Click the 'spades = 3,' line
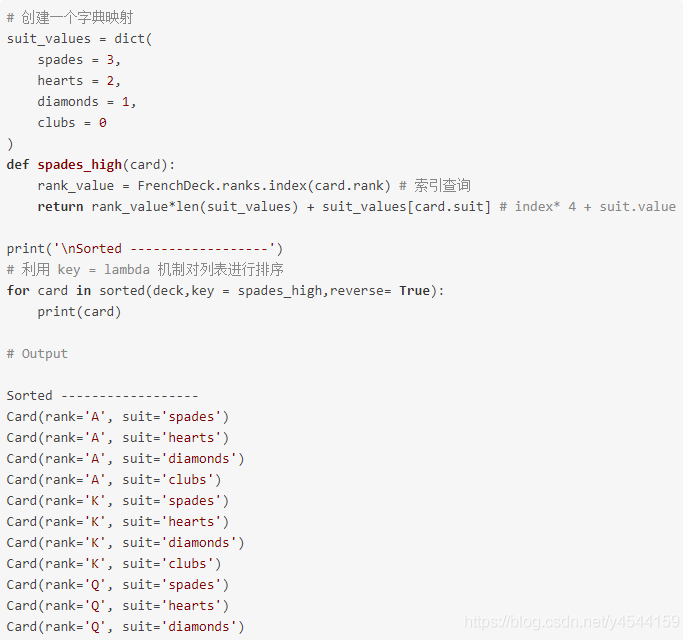This screenshot has height=640, width=689. (79, 60)
